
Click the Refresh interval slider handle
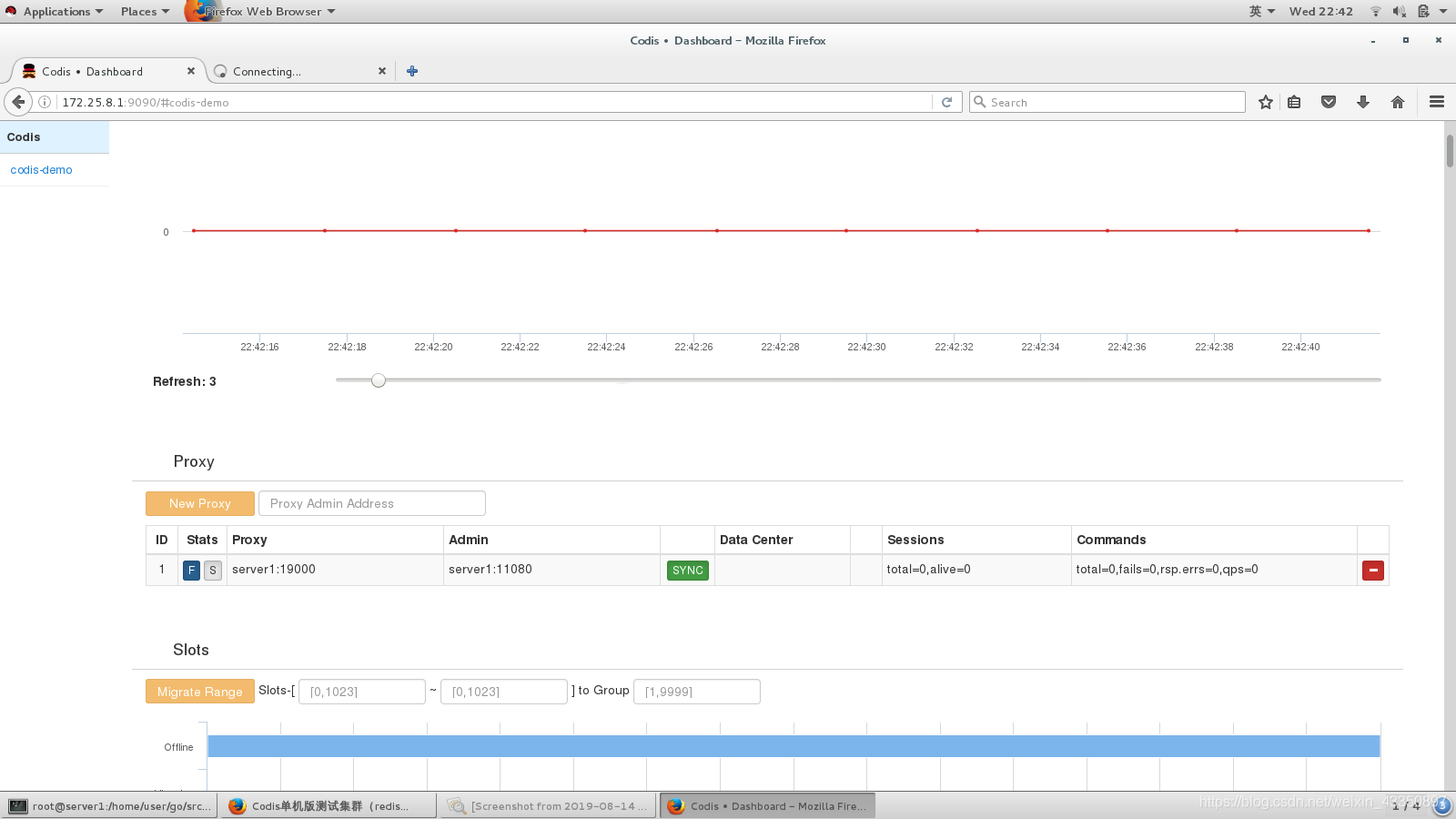379,380
